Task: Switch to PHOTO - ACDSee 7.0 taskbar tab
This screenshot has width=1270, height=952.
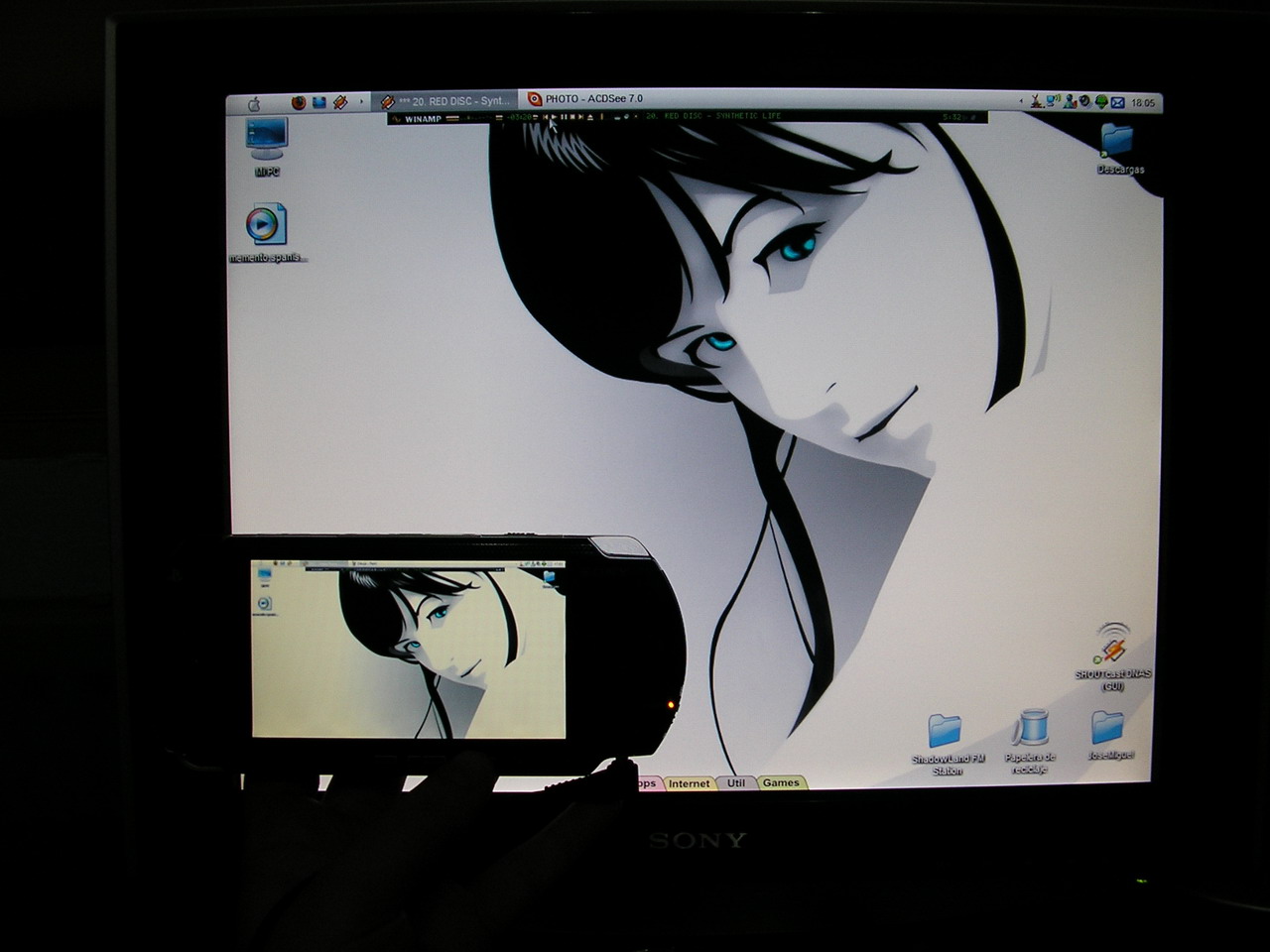Action: pyautogui.click(x=585, y=99)
